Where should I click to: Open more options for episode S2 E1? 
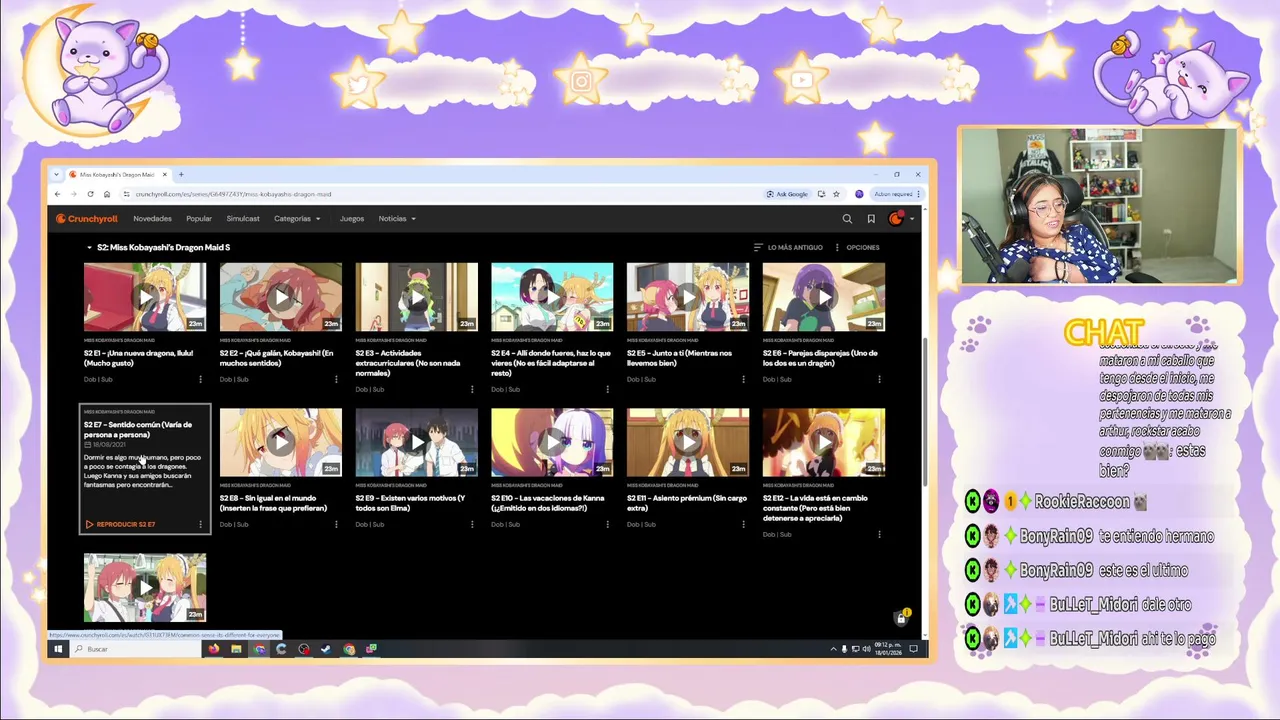[200, 379]
